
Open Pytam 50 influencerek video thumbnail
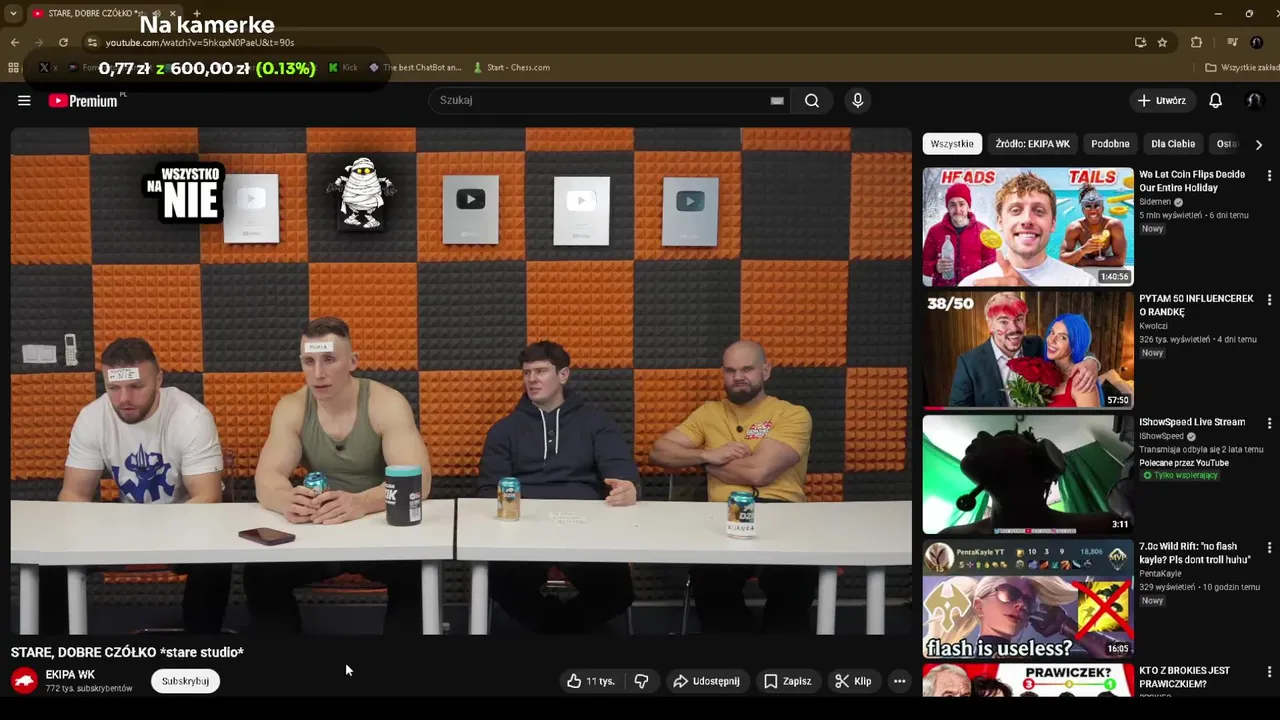[x=1028, y=350]
